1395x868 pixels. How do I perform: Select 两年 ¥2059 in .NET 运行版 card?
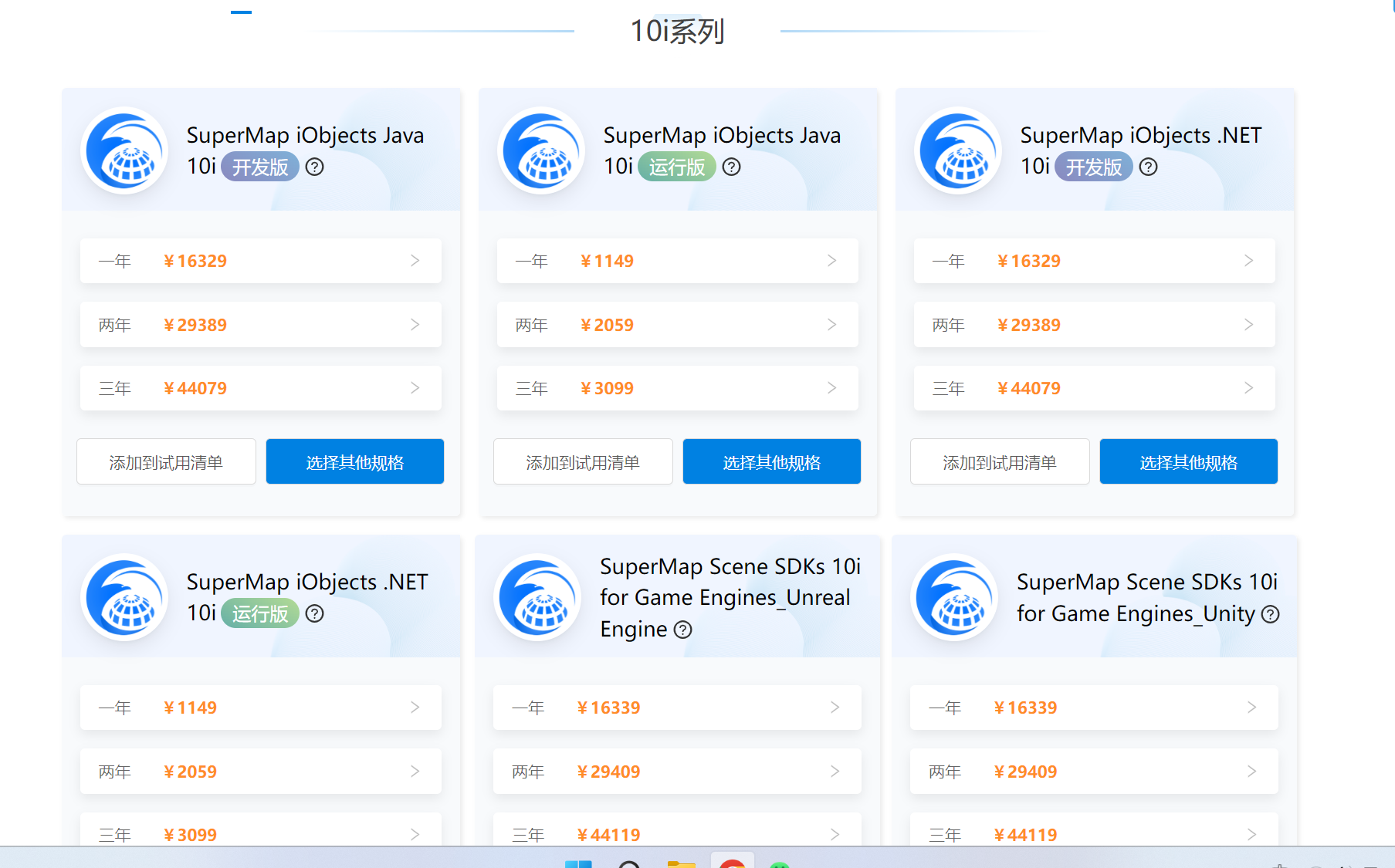coord(261,772)
